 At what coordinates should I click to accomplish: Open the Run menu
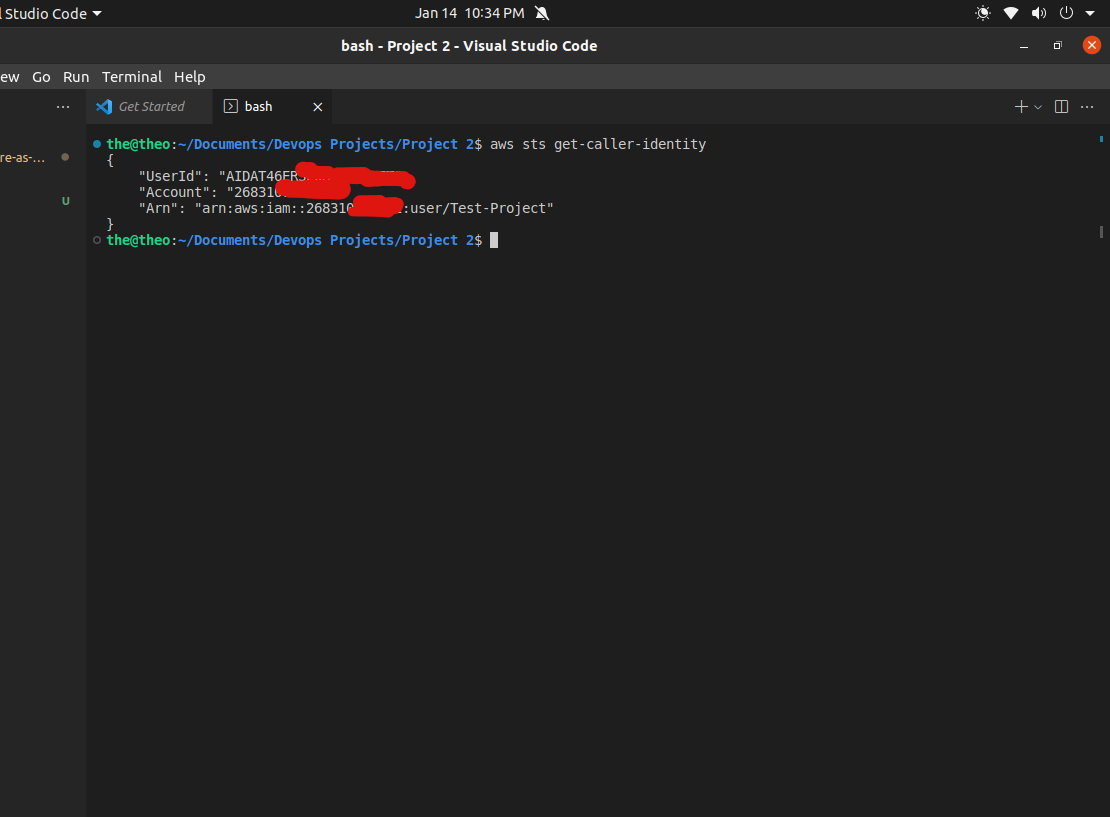tap(76, 76)
